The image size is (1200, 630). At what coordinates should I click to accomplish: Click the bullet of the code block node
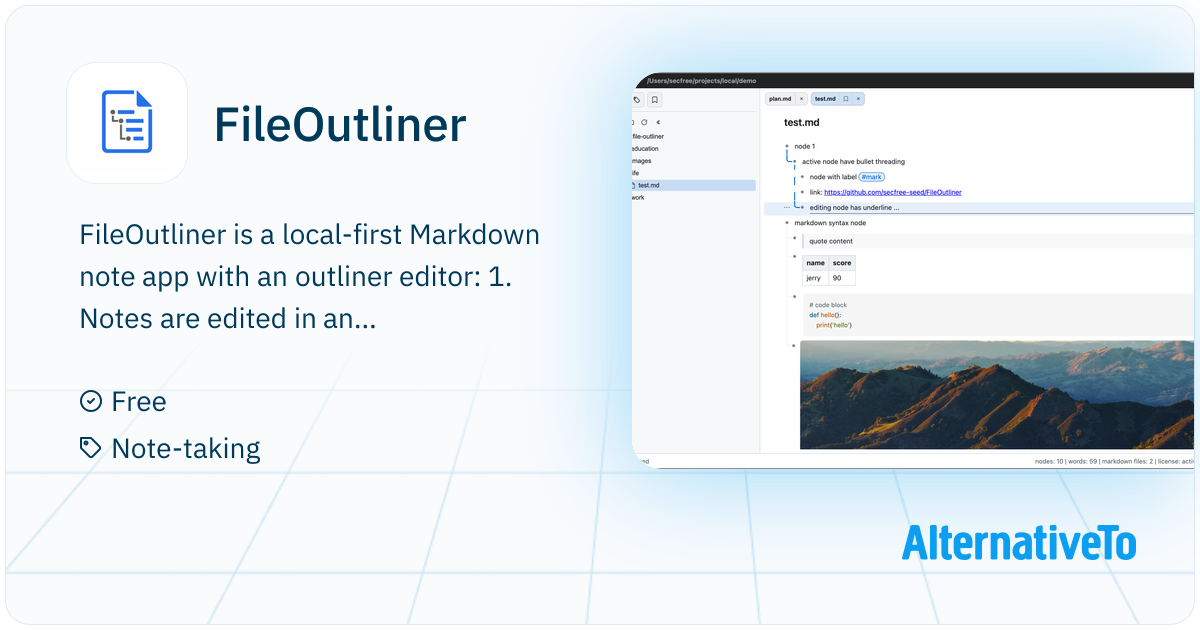click(794, 297)
